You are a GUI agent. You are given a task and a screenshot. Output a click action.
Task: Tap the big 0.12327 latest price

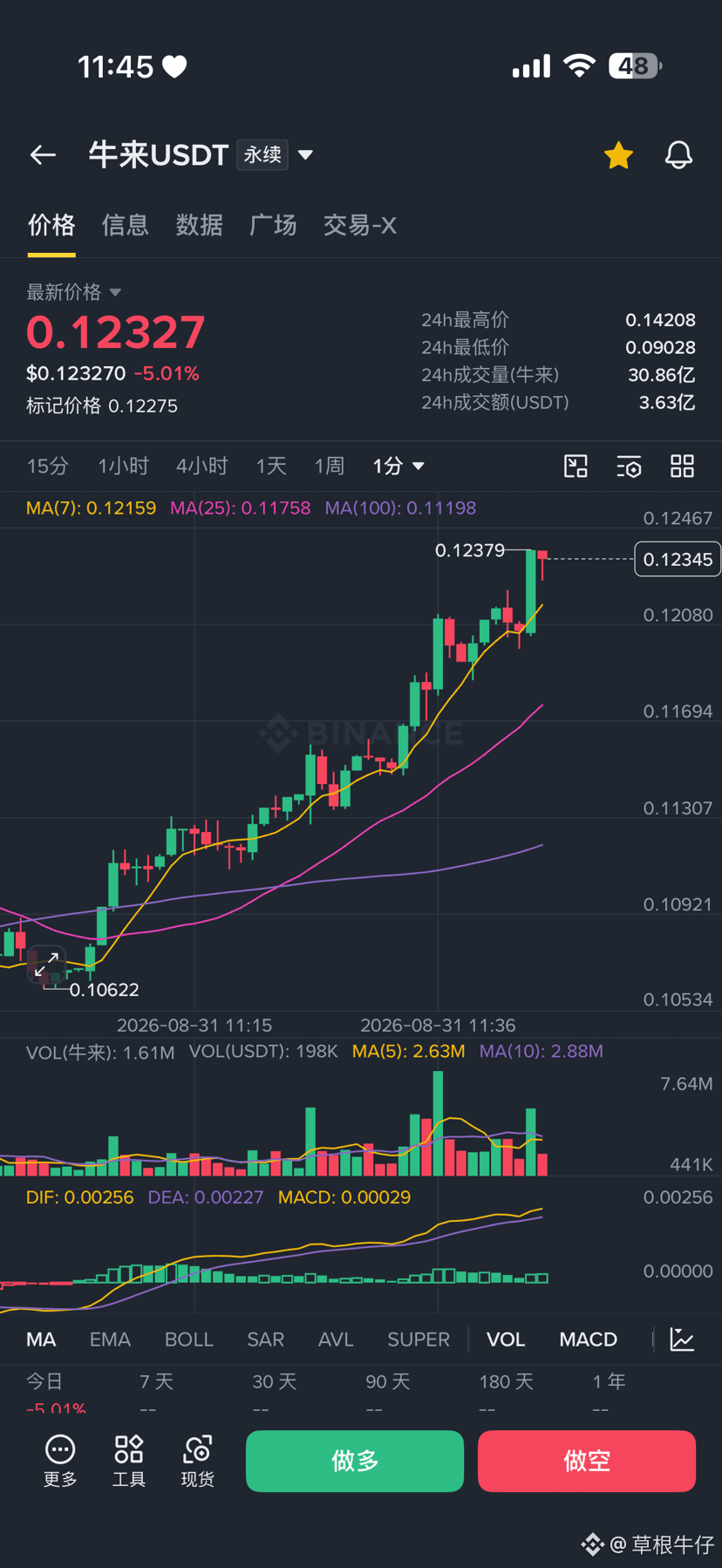[x=116, y=332]
